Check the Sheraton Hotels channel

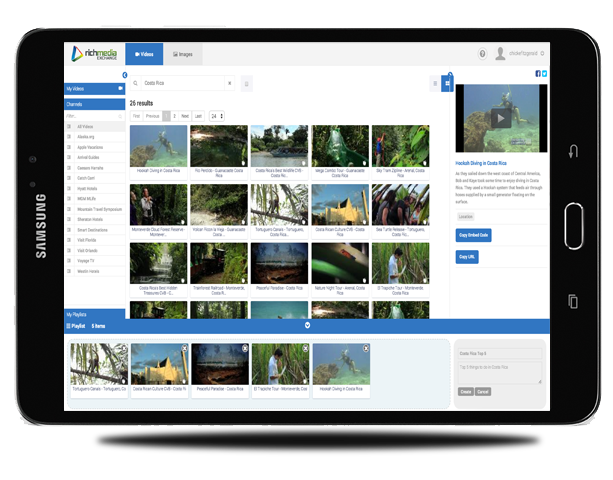(69, 219)
